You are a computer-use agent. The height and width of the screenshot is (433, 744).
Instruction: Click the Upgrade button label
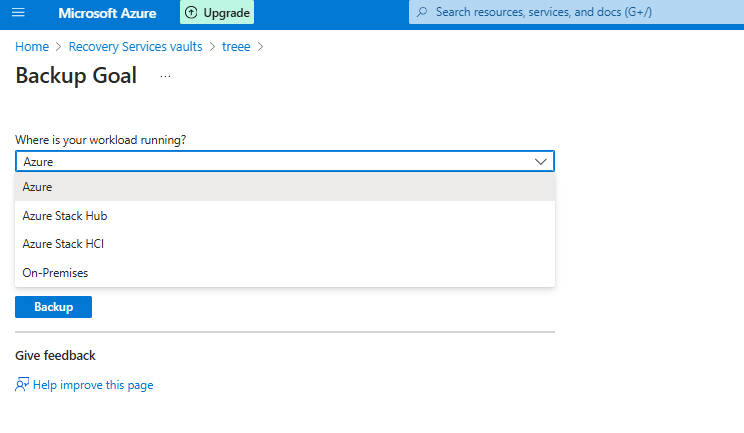tap(226, 13)
